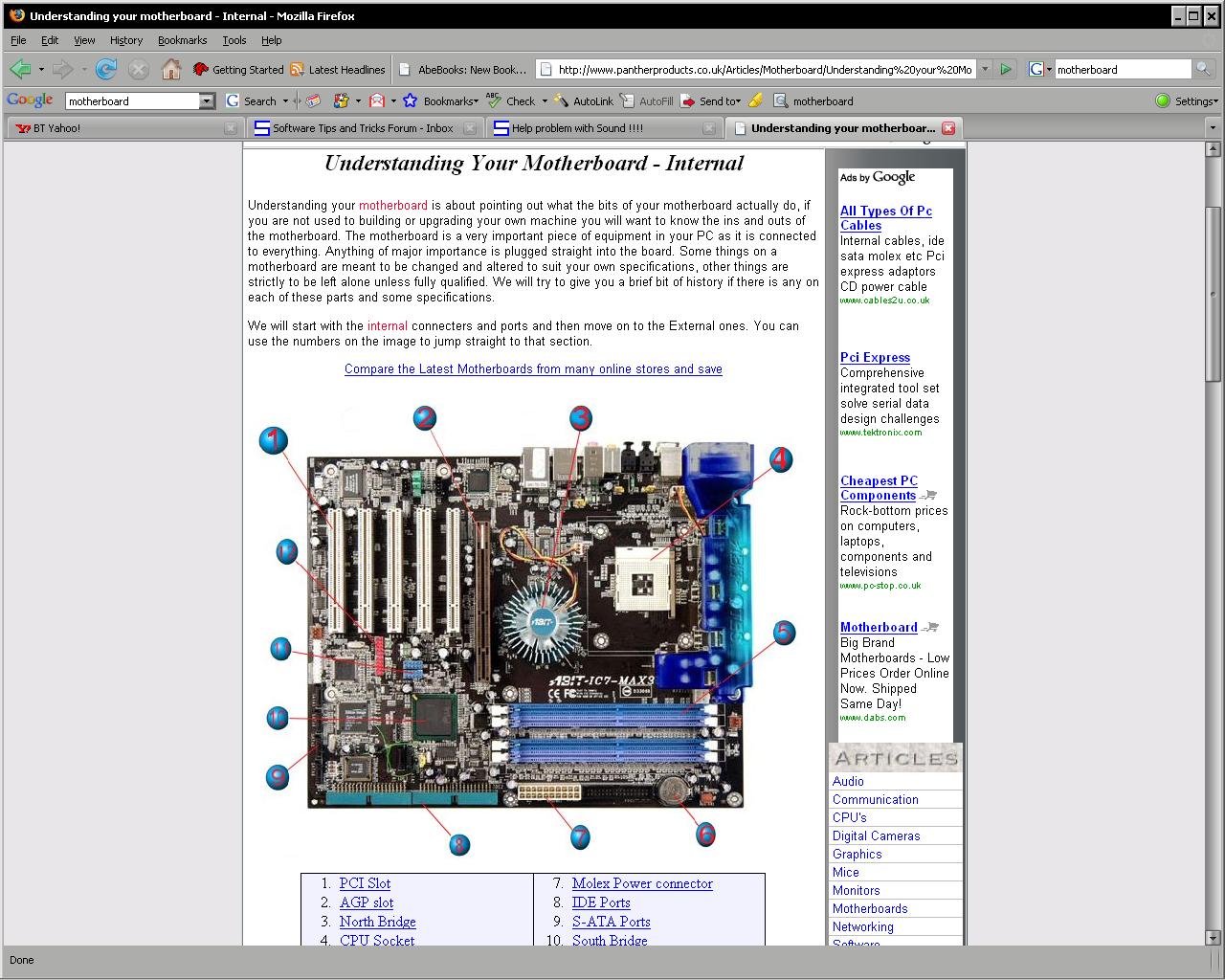Reload the page with Refresh icon
This screenshot has height=980, width=1225.
coord(106,69)
